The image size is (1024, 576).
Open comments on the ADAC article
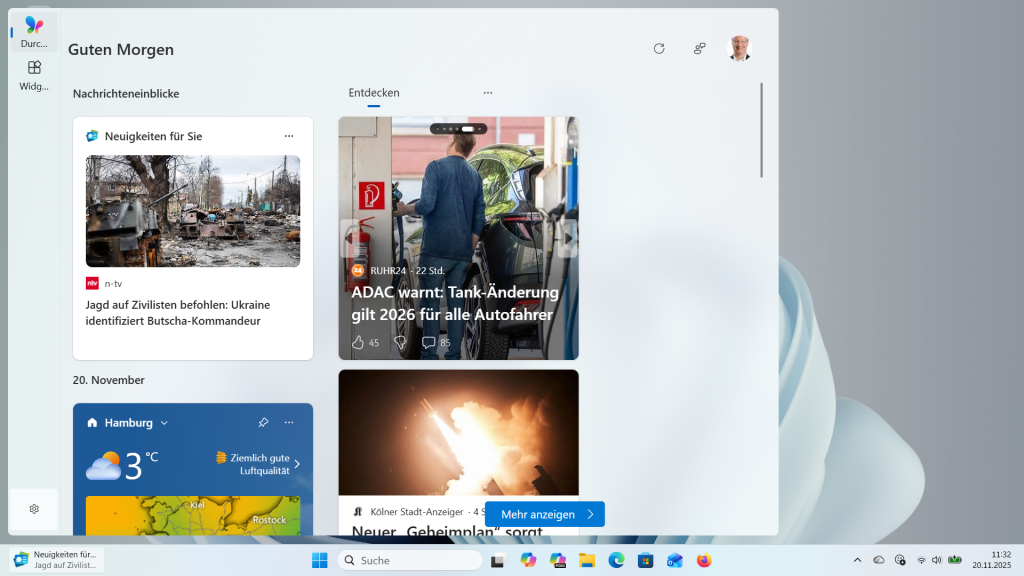430,342
